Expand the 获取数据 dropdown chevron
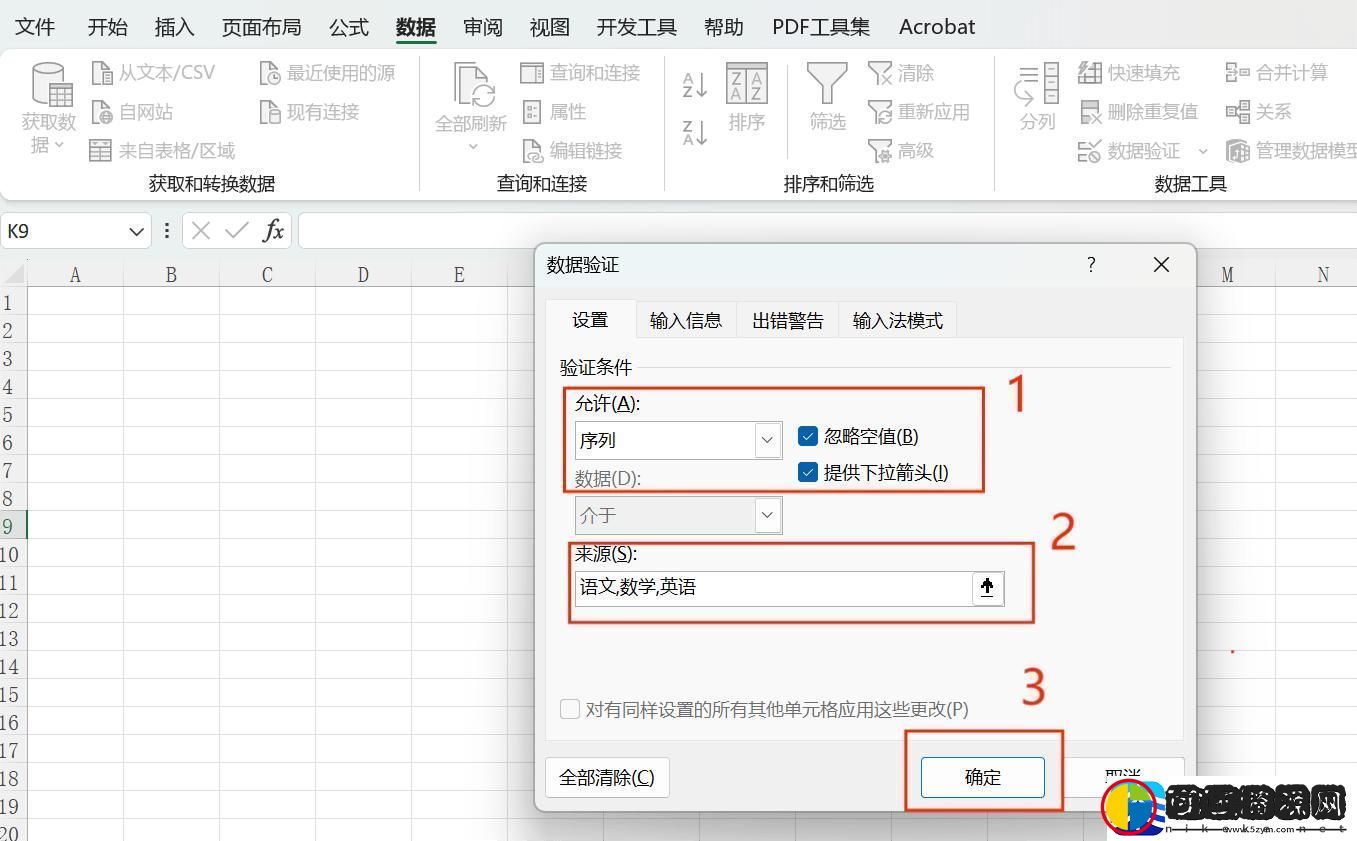 point(59,145)
